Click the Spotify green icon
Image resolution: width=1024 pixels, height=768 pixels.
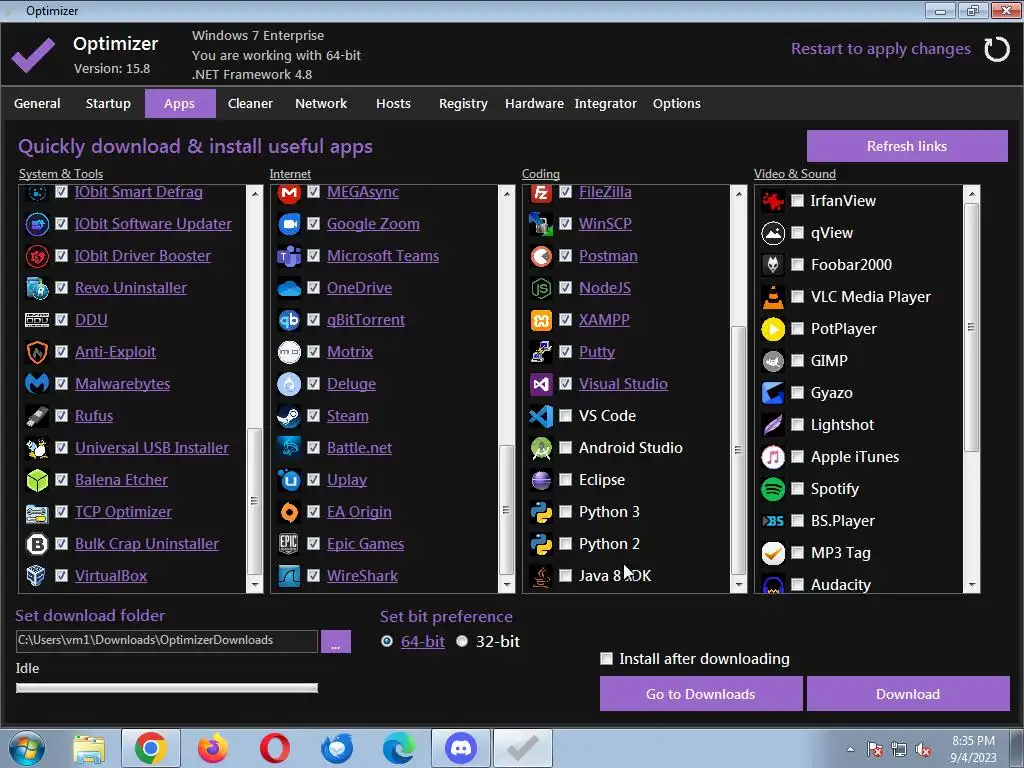click(x=773, y=489)
